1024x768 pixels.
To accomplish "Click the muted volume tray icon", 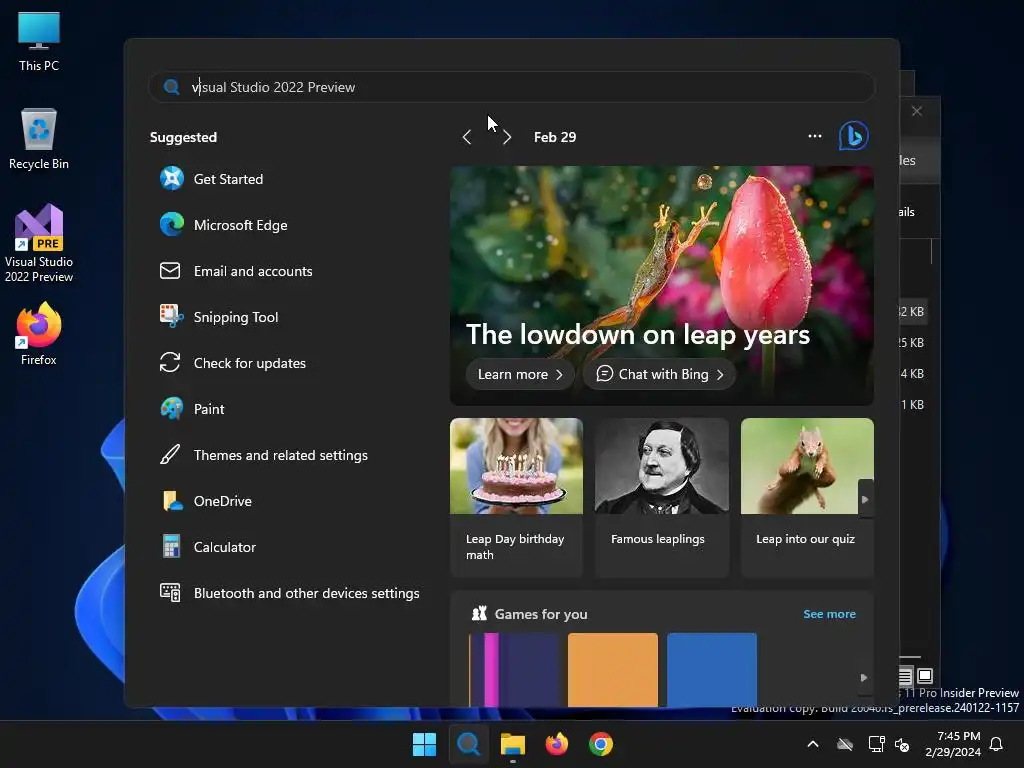I will pyautogui.click(x=903, y=744).
